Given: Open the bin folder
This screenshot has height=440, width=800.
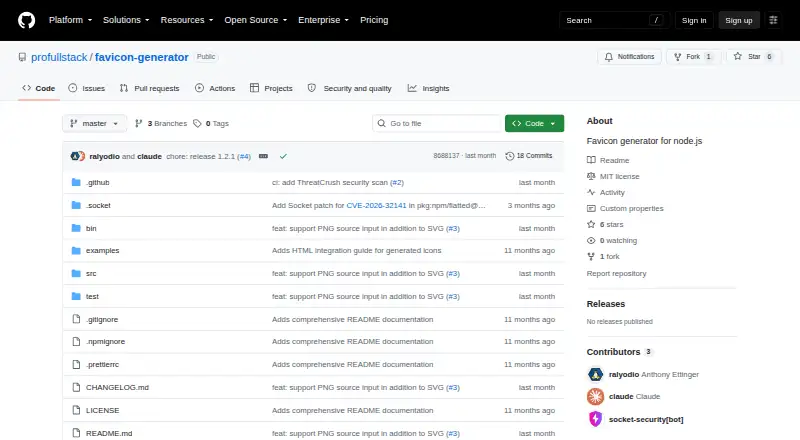Looking at the screenshot, I should (91, 228).
